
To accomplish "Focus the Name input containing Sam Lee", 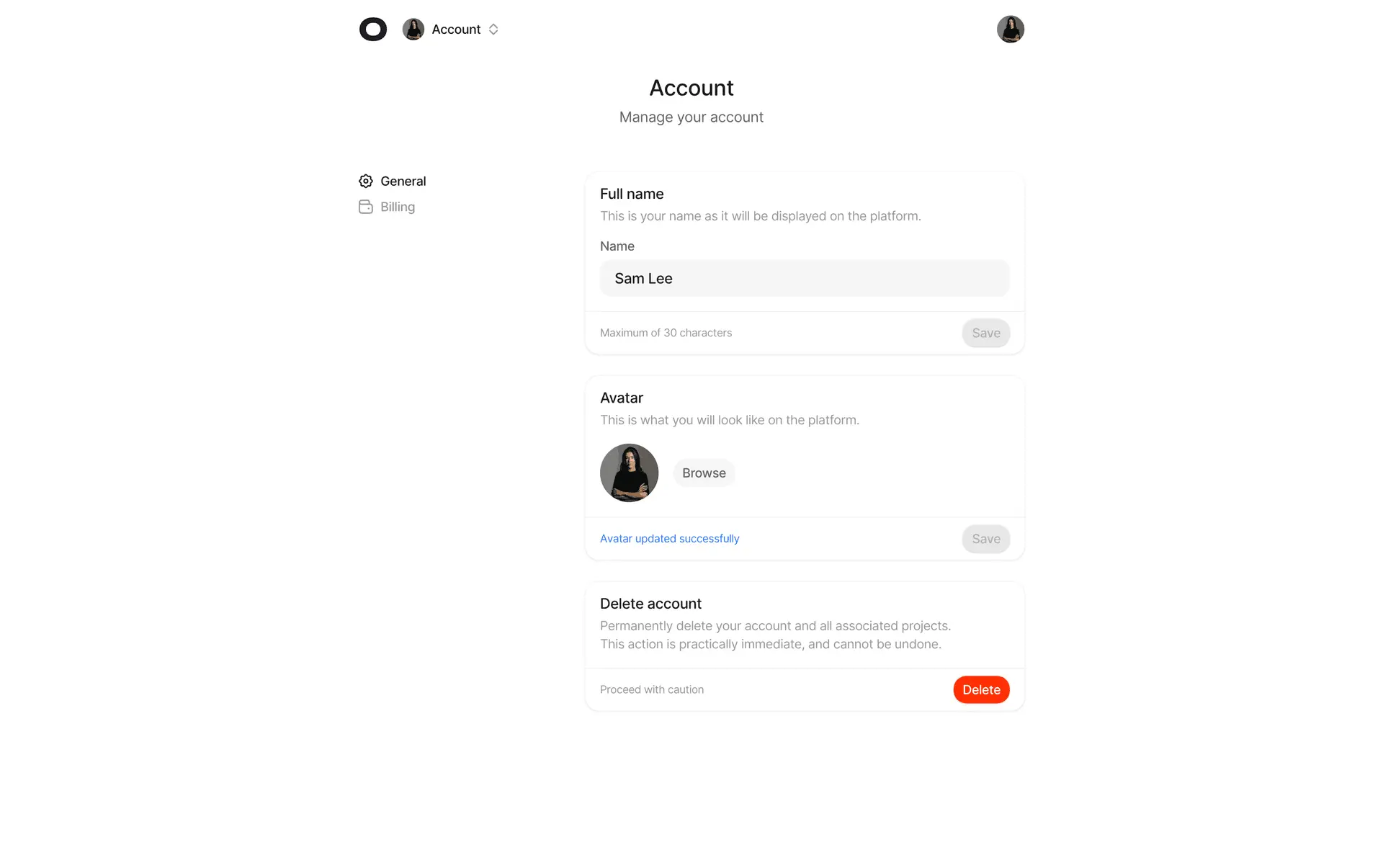I will pos(805,279).
